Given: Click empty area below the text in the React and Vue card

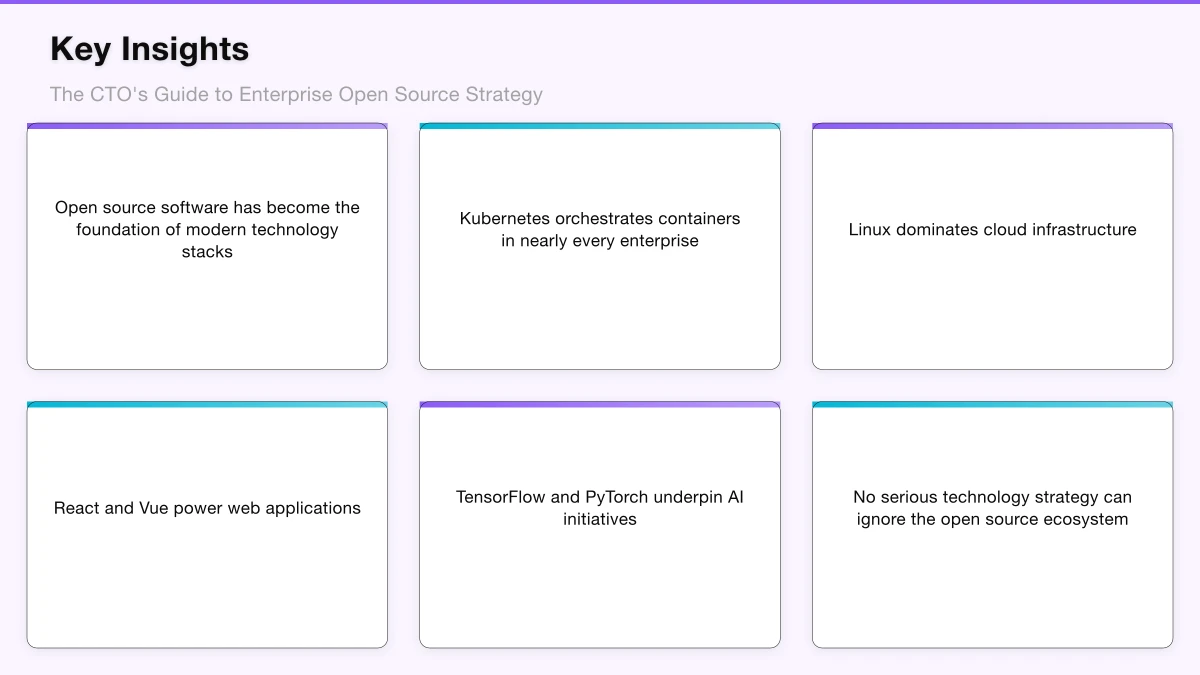Looking at the screenshot, I should point(207,590).
